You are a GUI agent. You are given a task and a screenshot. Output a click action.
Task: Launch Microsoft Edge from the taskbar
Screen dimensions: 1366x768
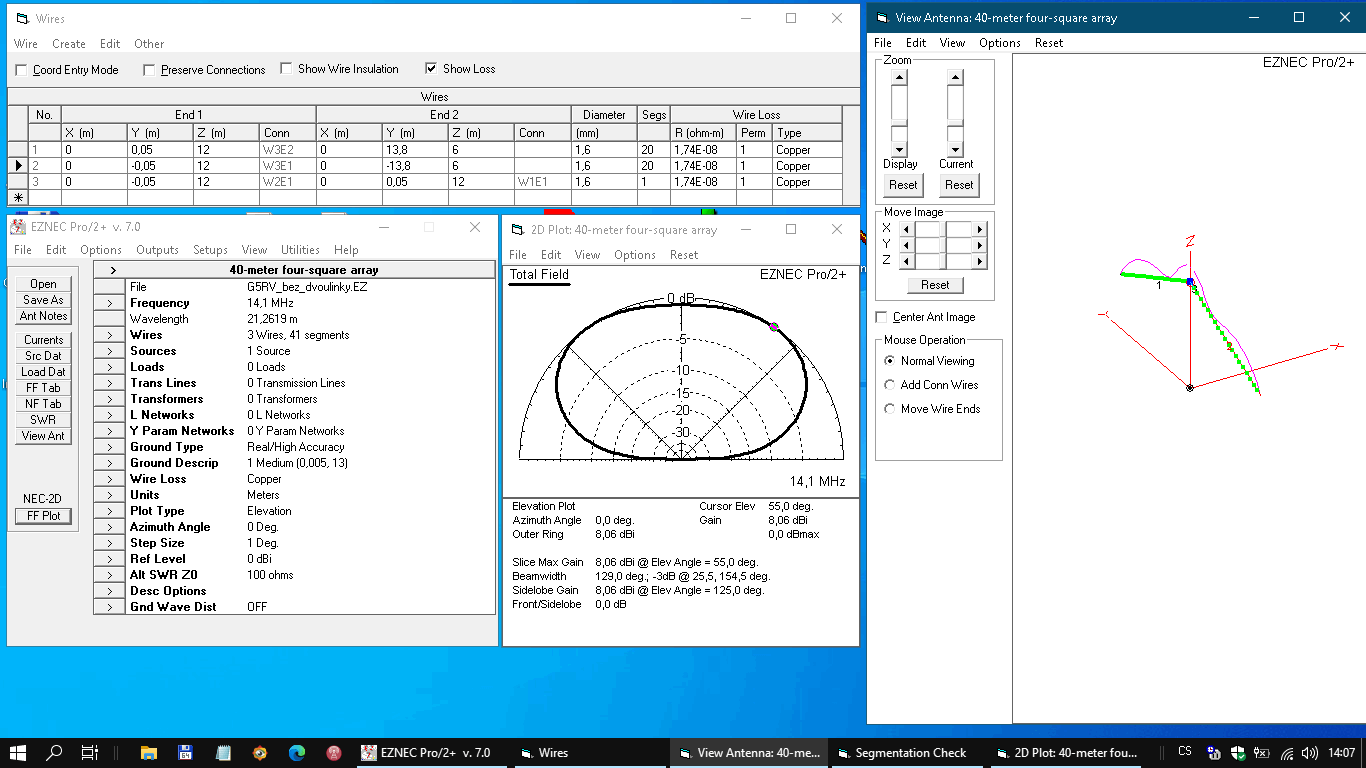[297, 753]
